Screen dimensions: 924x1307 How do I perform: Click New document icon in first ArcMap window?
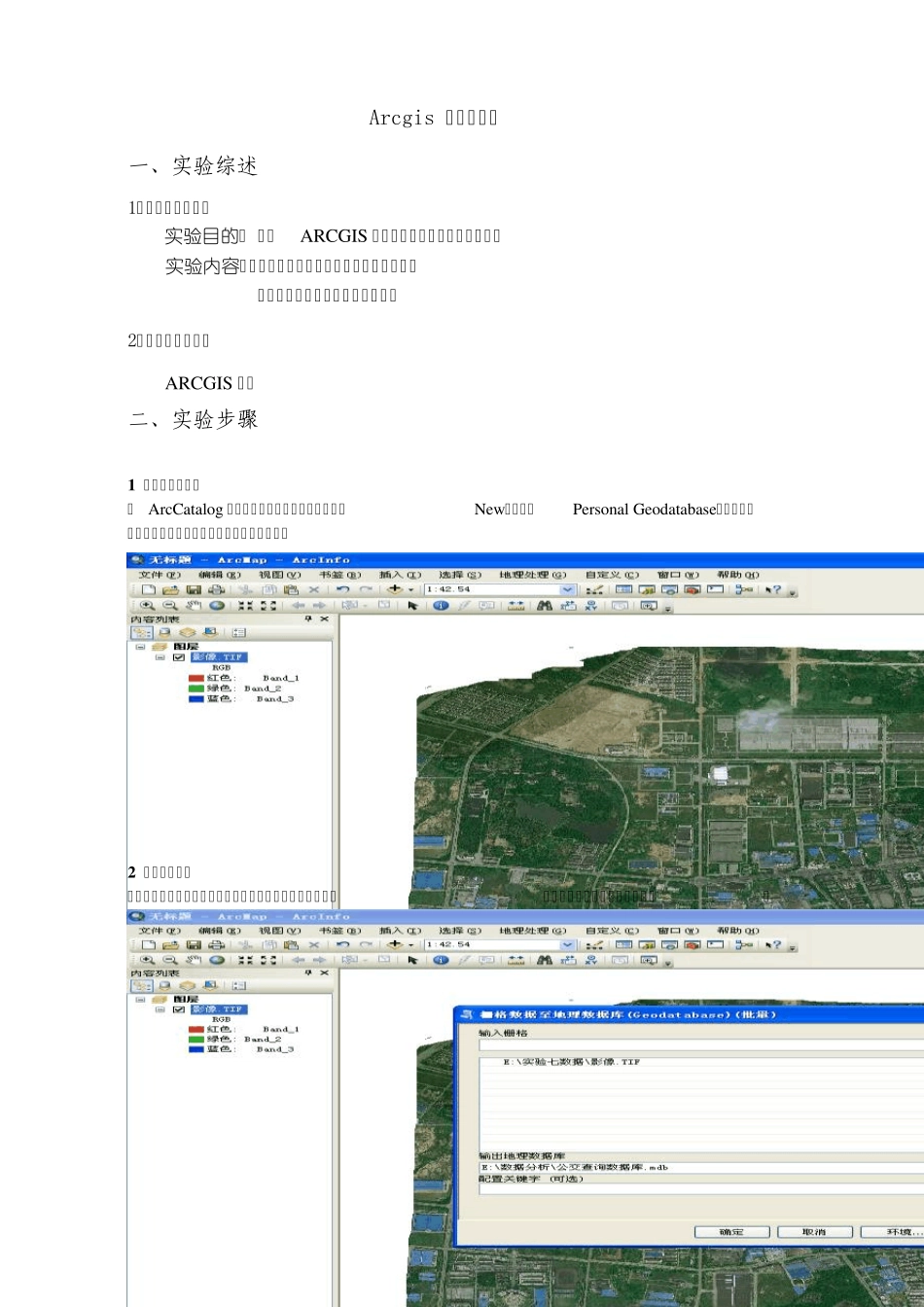(148, 589)
